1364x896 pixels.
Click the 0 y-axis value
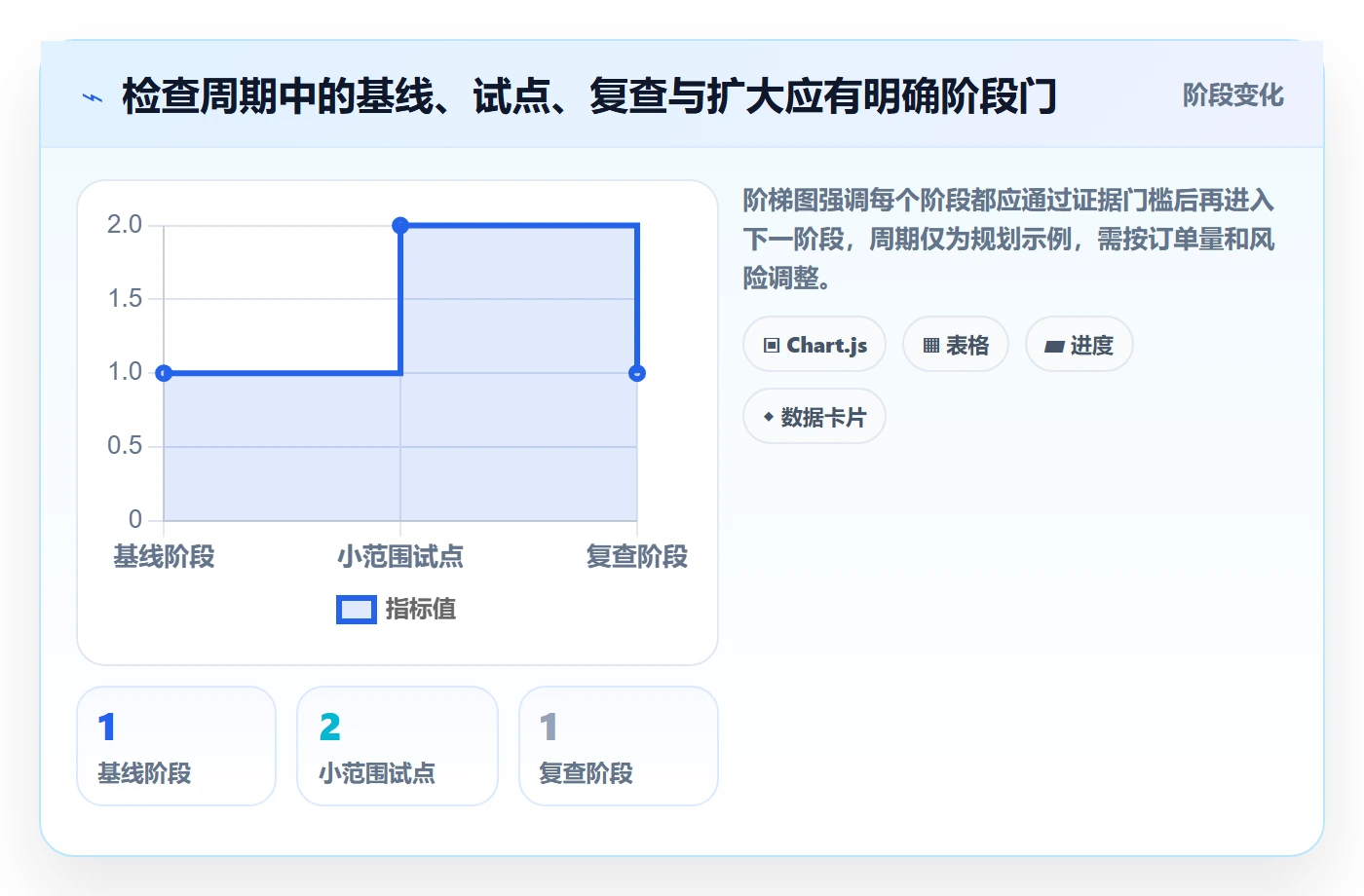click(135, 519)
